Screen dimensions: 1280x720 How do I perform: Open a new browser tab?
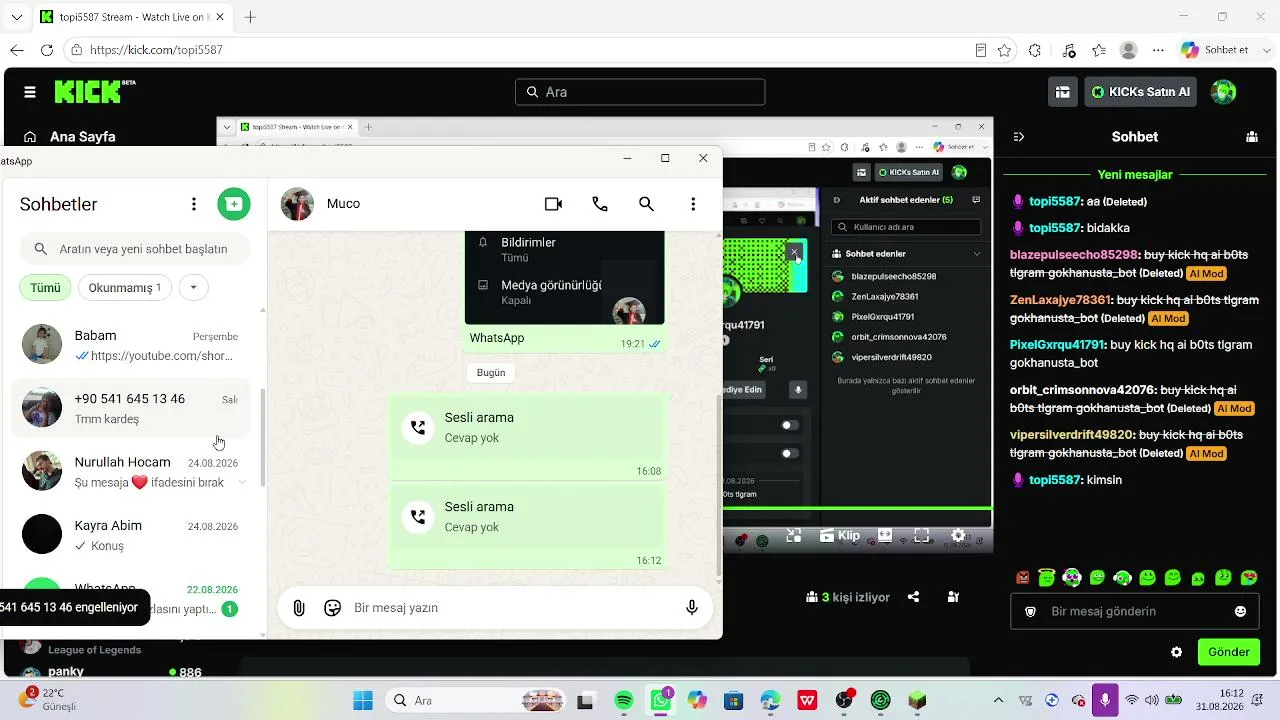250,17
